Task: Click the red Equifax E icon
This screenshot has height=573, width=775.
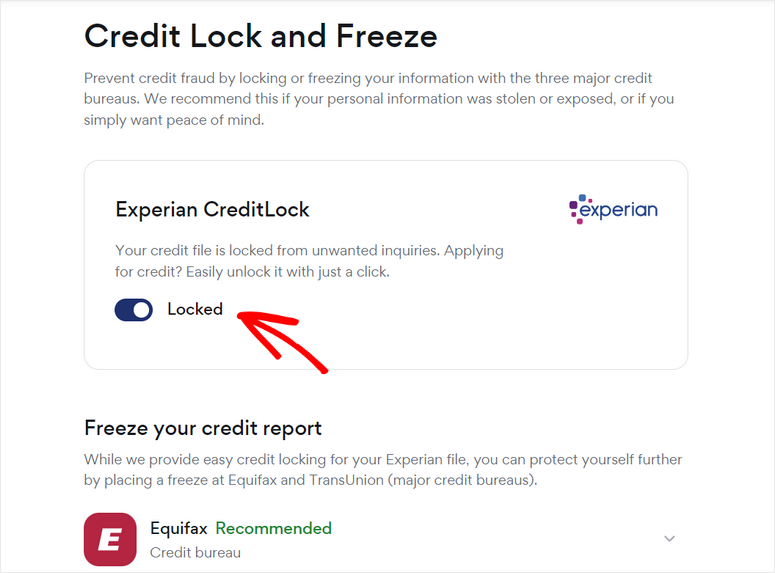Action: pyautogui.click(x=110, y=539)
